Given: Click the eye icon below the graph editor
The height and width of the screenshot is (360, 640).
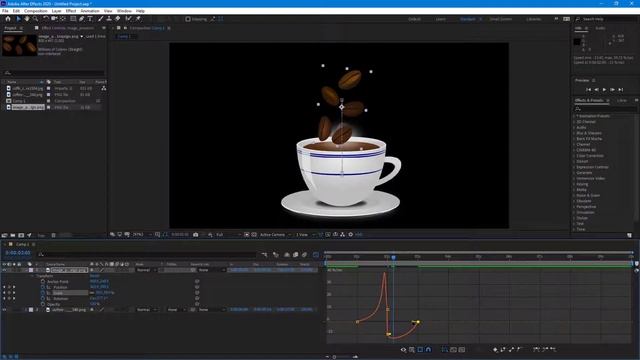Looking at the screenshot, I should [404, 350].
